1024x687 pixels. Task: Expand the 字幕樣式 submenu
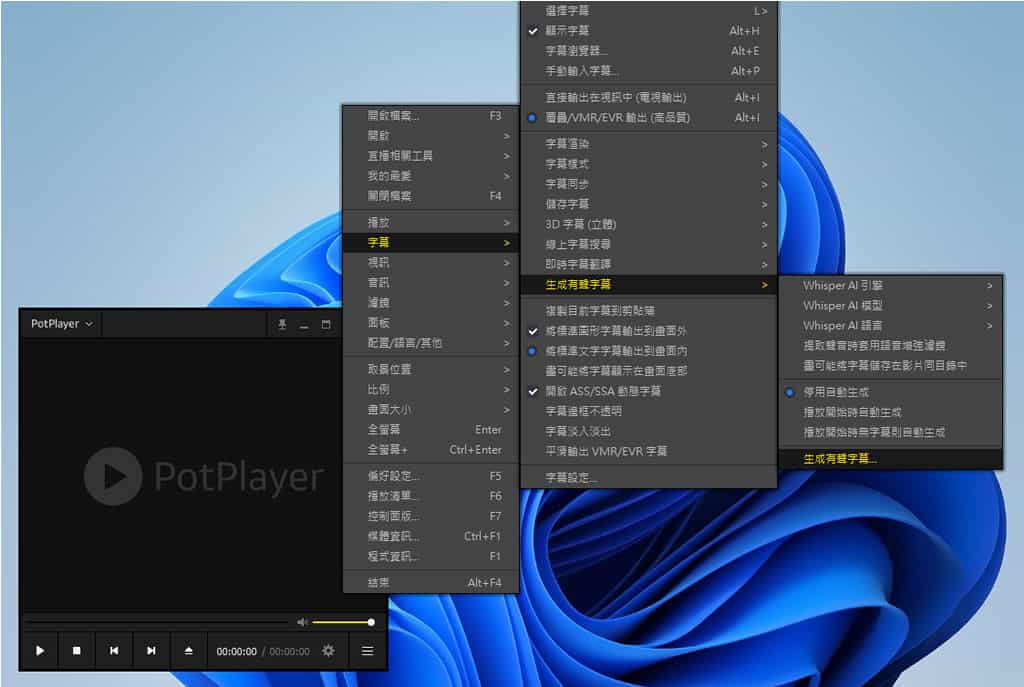pyautogui.click(x=648, y=164)
